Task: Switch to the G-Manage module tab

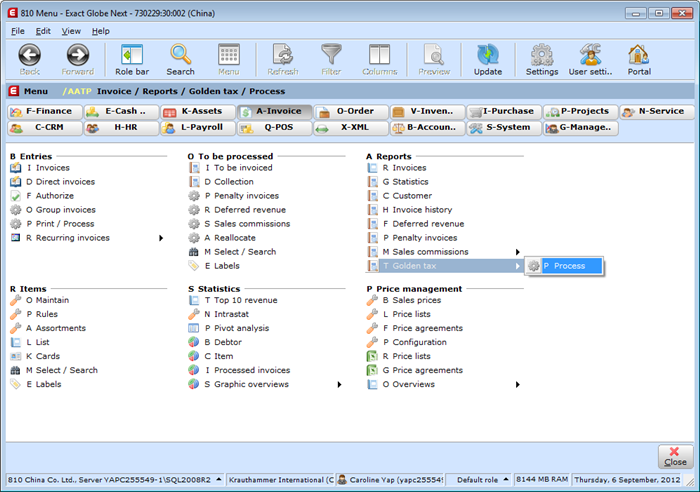Action: click(x=580, y=128)
